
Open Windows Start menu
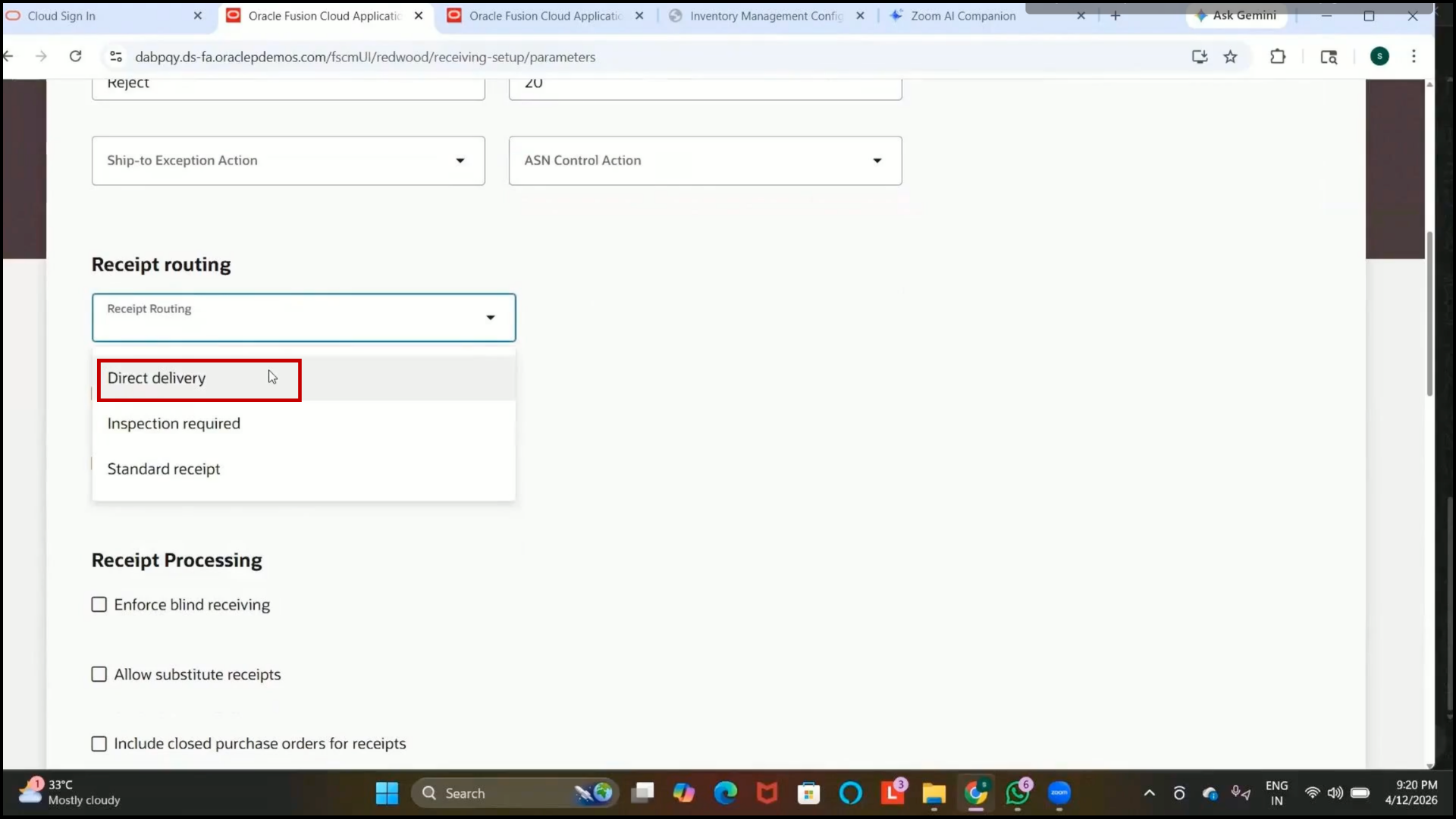[x=387, y=793]
